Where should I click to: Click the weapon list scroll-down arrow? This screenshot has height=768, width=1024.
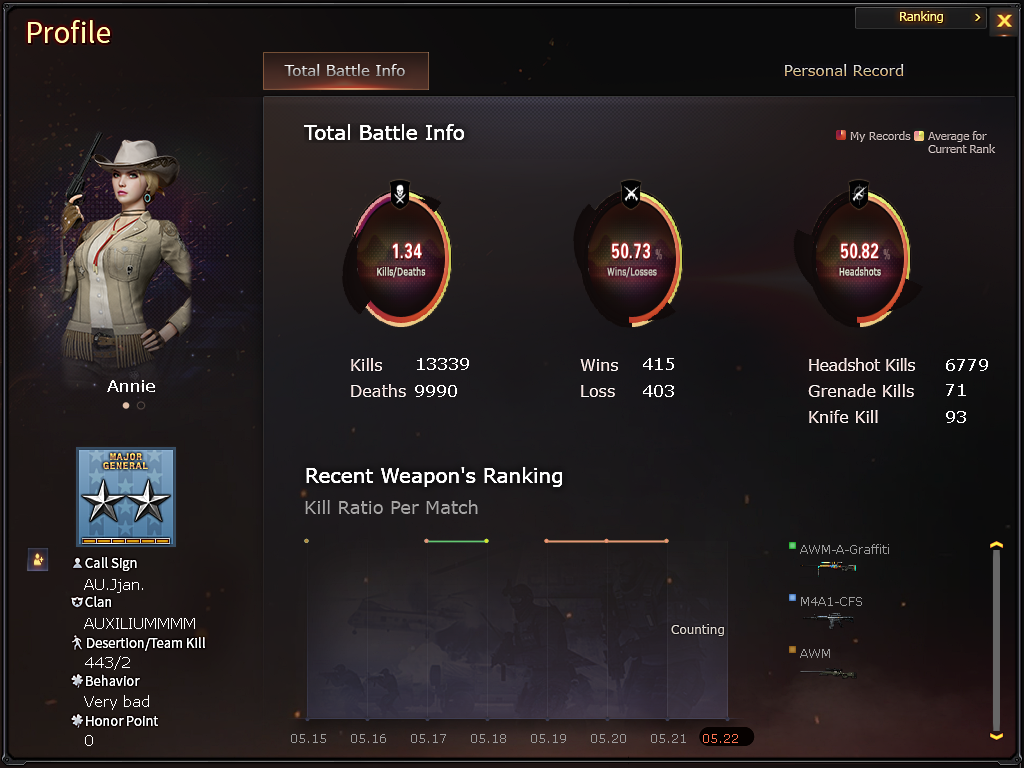pyautogui.click(x=997, y=736)
